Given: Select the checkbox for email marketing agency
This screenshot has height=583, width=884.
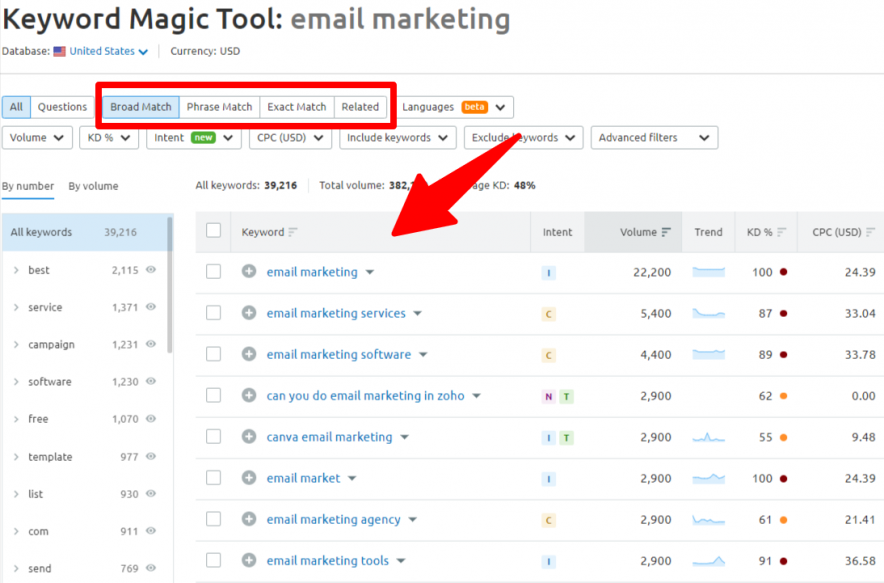Looking at the screenshot, I should 213,519.
